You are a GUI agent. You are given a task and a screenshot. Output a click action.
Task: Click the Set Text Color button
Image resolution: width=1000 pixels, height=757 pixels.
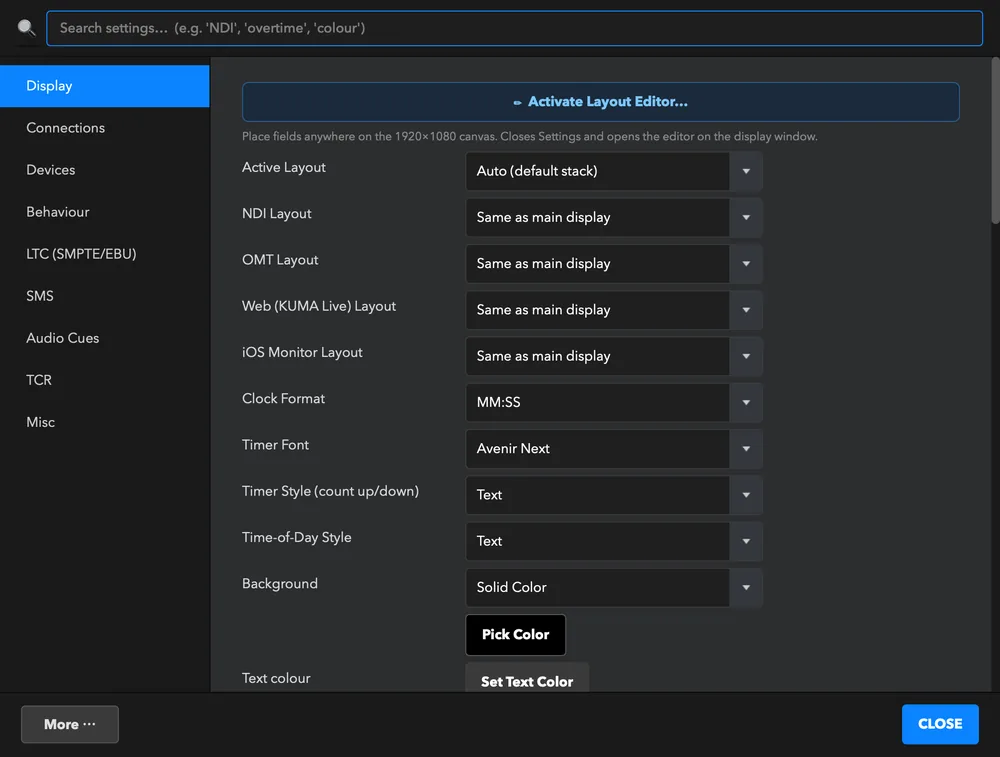pos(527,679)
